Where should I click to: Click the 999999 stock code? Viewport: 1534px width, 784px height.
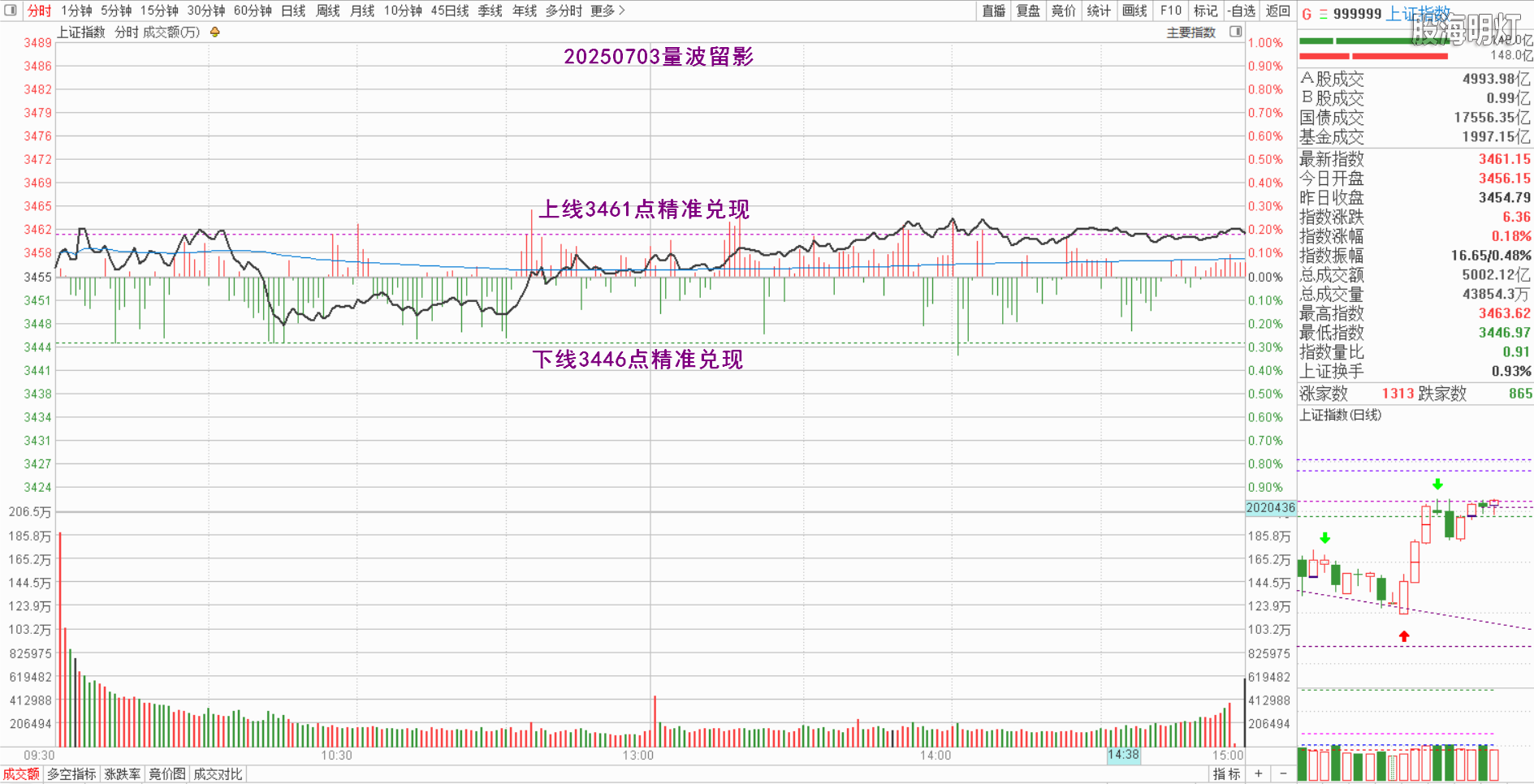1358,14
